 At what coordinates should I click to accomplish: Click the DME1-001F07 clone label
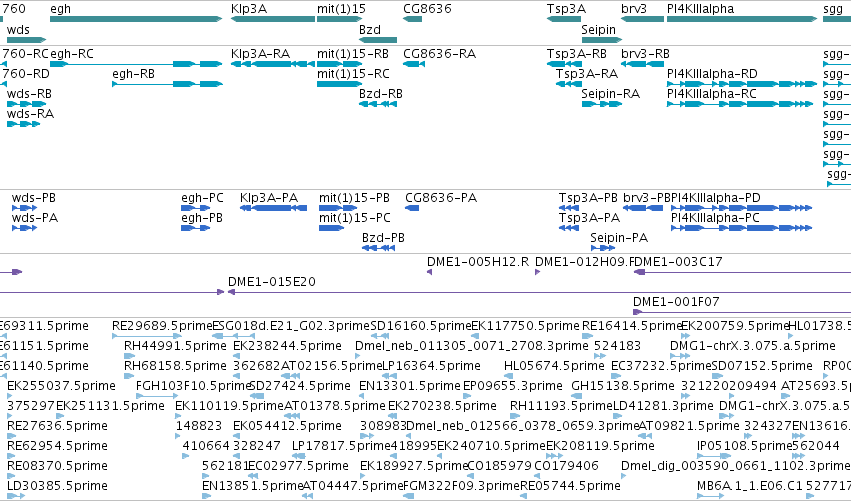point(676,302)
